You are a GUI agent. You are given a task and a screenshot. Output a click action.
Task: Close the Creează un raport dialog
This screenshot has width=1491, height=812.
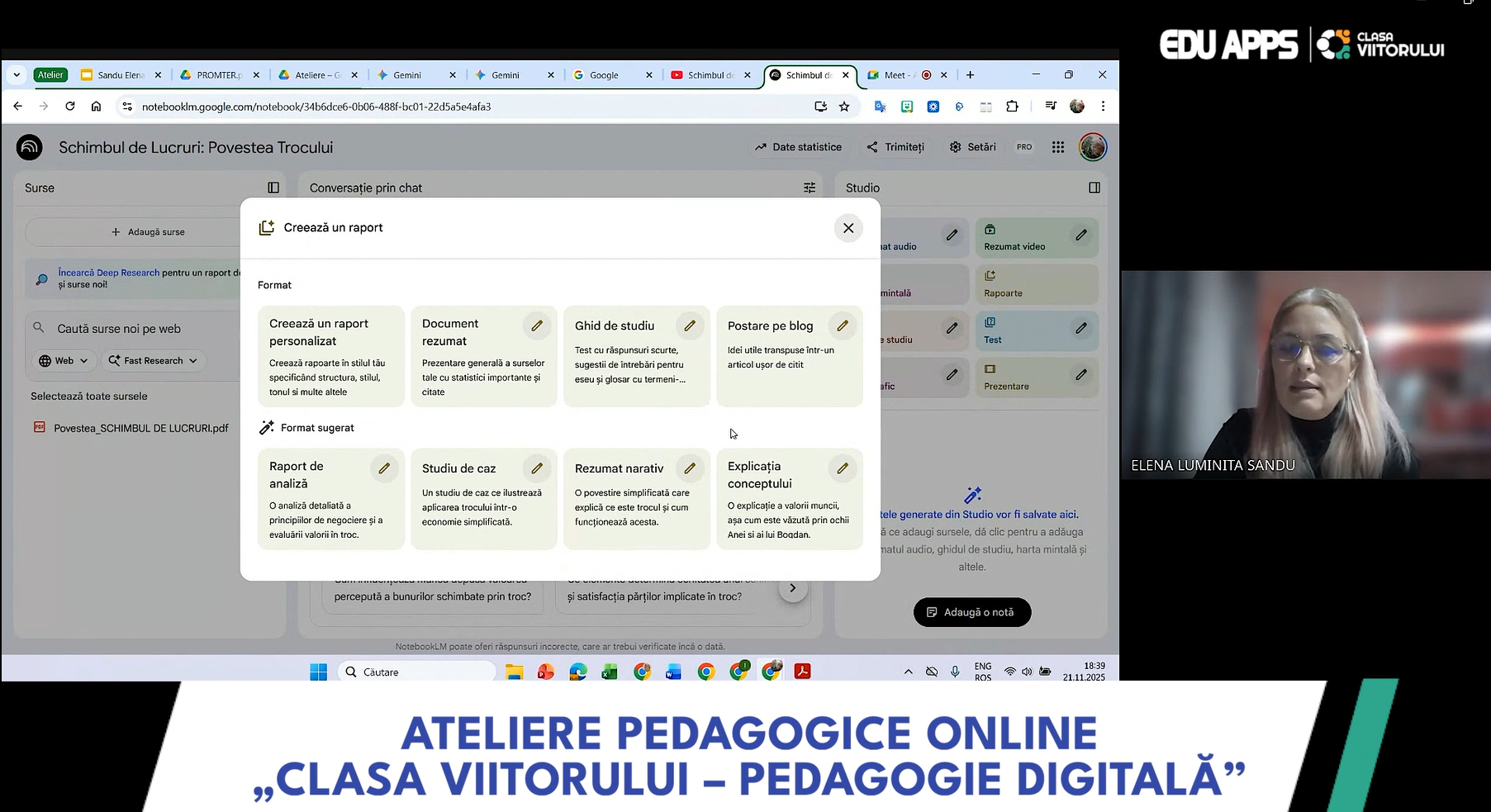848,228
